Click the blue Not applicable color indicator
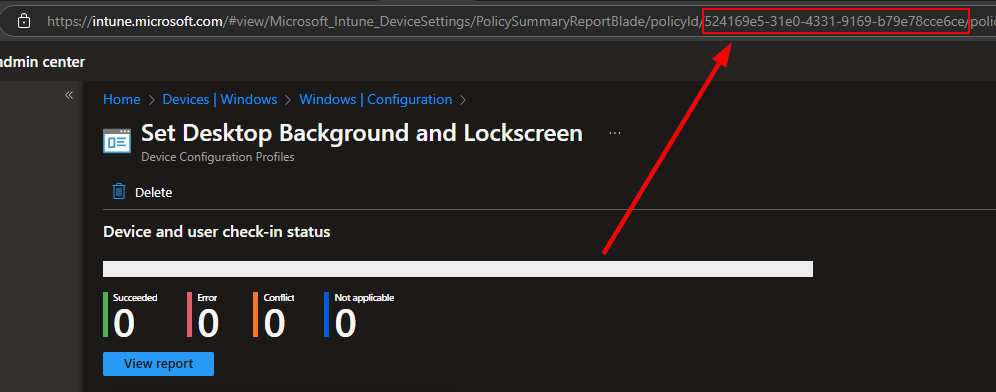Image resolution: width=996 pixels, height=392 pixels. coord(326,314)
